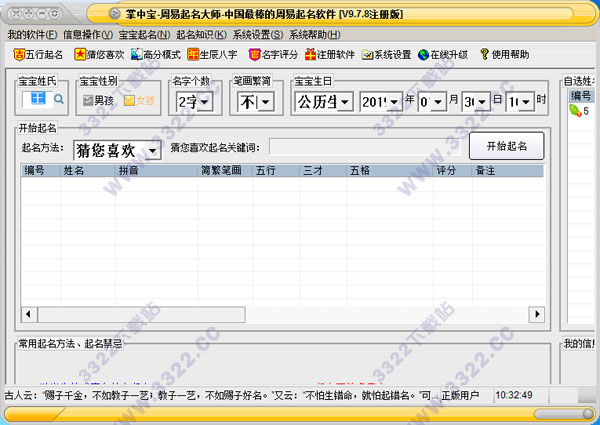
Task: Open the 五行起名 toolbar tool
Action: coord(38,55)
